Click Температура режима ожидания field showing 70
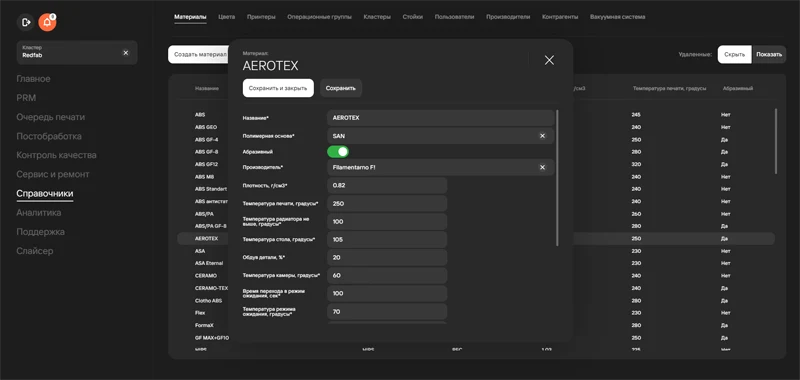The width and height of the screenshot is (800, 380). click(x=387, y=312)
